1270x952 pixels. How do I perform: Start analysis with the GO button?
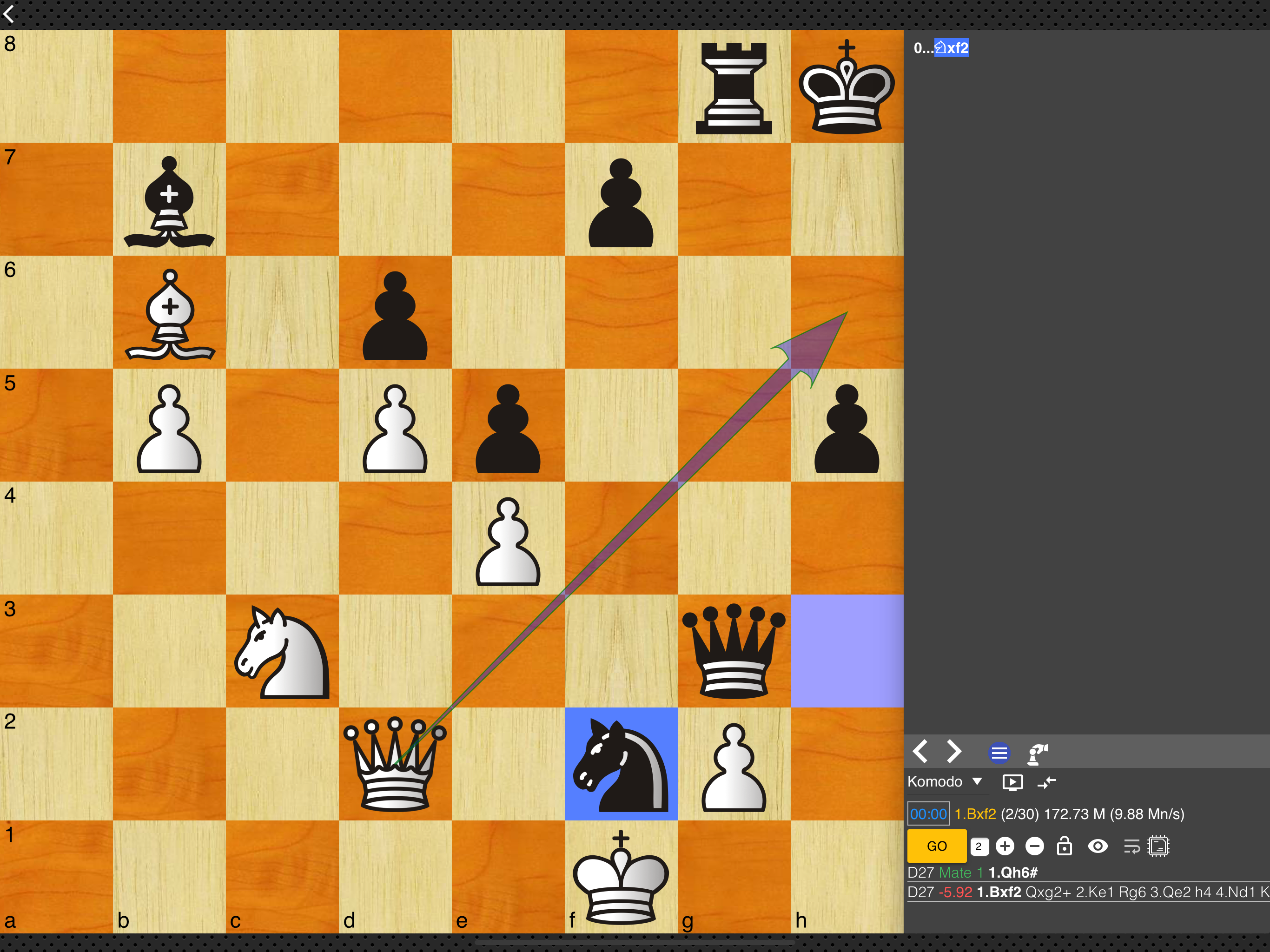tap(936, 846)
